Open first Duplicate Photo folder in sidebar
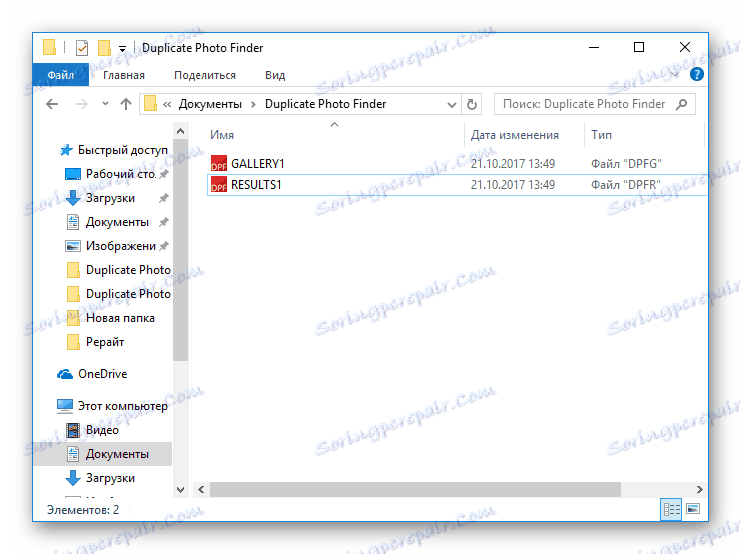This screenshot has width=741, height=554. pyautogui.click(x=128, y=270)
